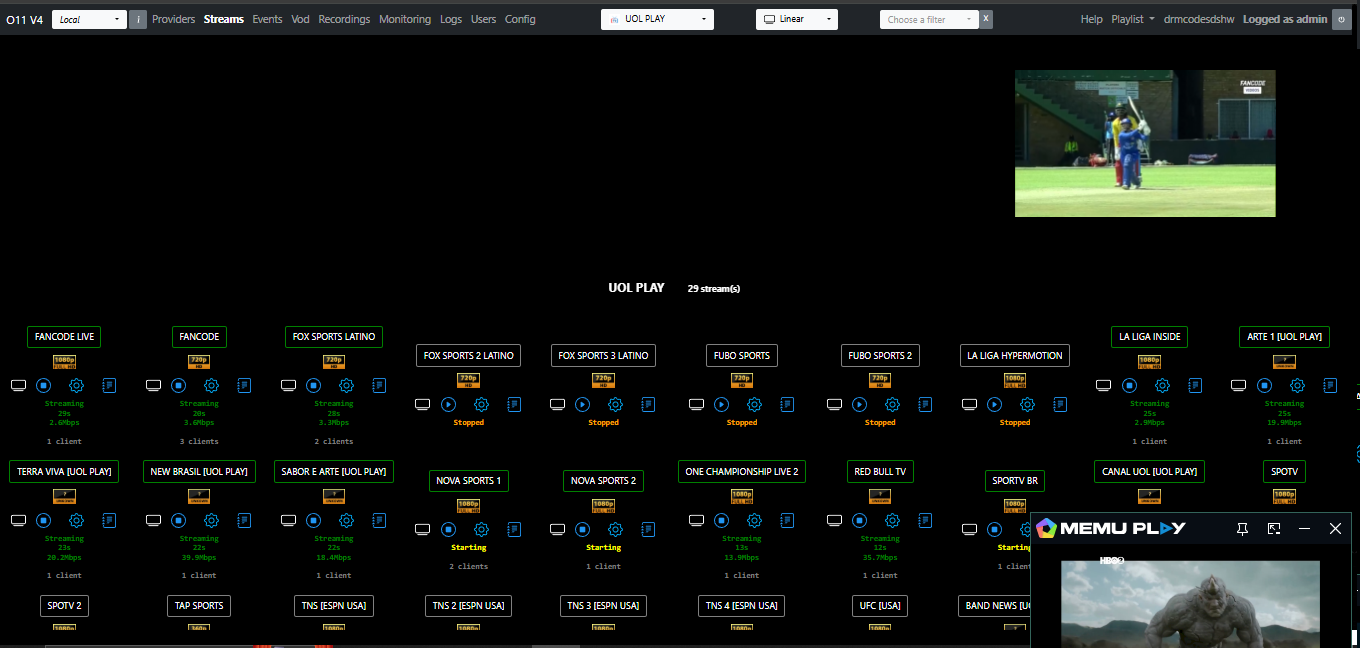This screenshot has height=648, width=1360.
Task: Click the ONE CHAMPIONSHIP LIVE 2 stream name
Action: (742, 472)
